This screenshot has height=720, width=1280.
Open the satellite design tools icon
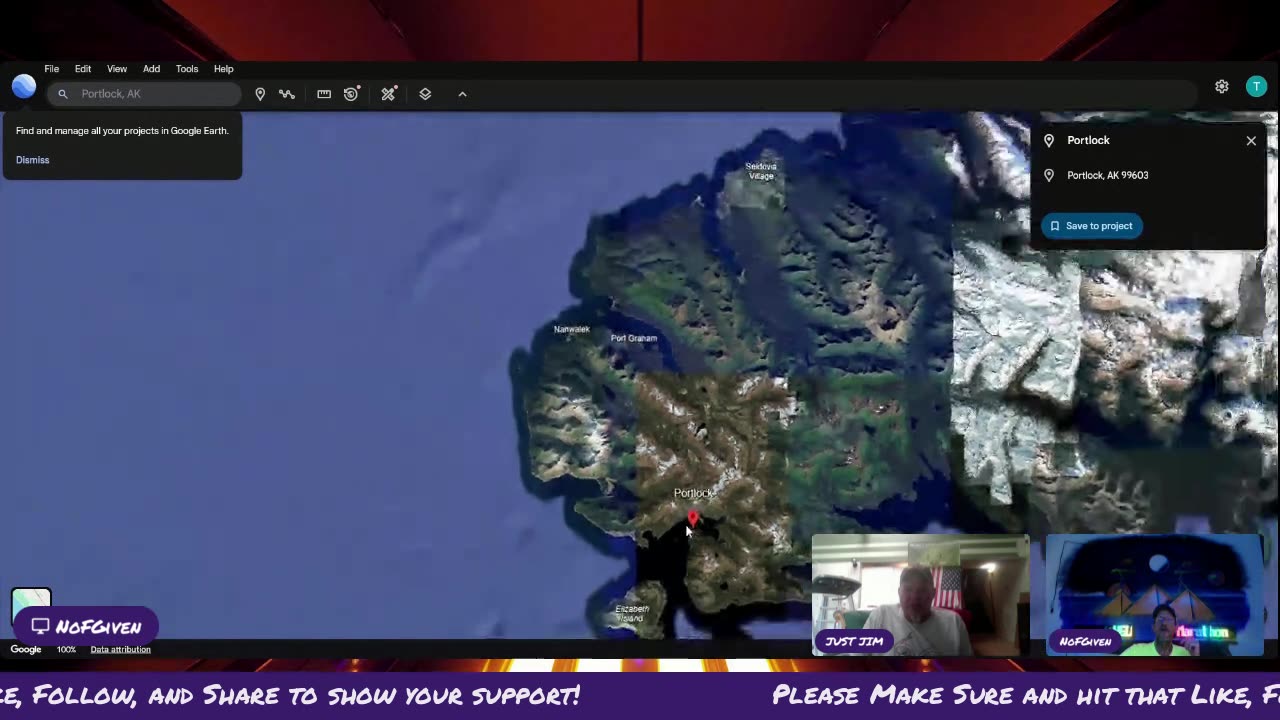[x=389, y=94]
